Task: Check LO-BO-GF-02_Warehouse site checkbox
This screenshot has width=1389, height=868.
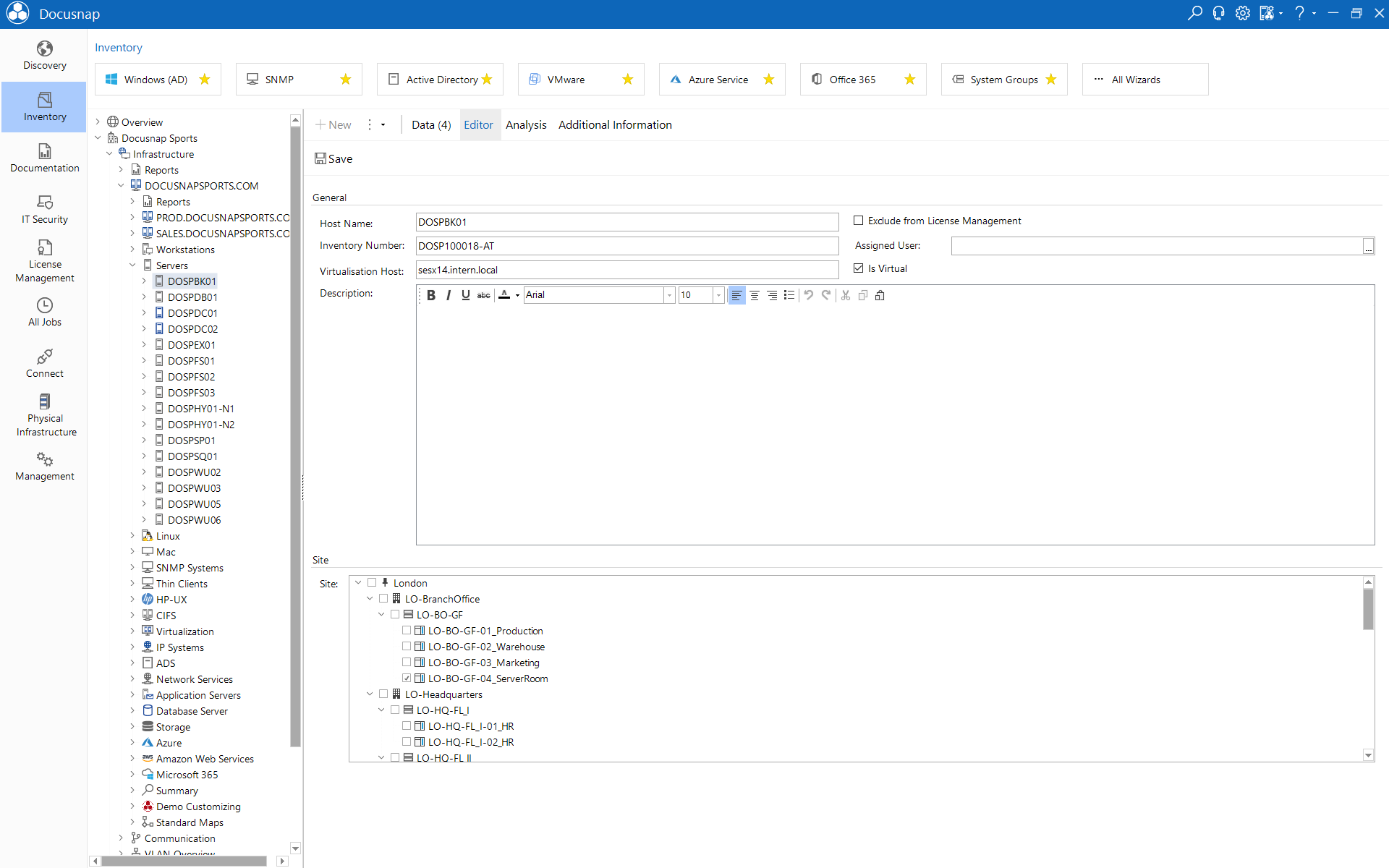Action: click(x=407, y=646)
